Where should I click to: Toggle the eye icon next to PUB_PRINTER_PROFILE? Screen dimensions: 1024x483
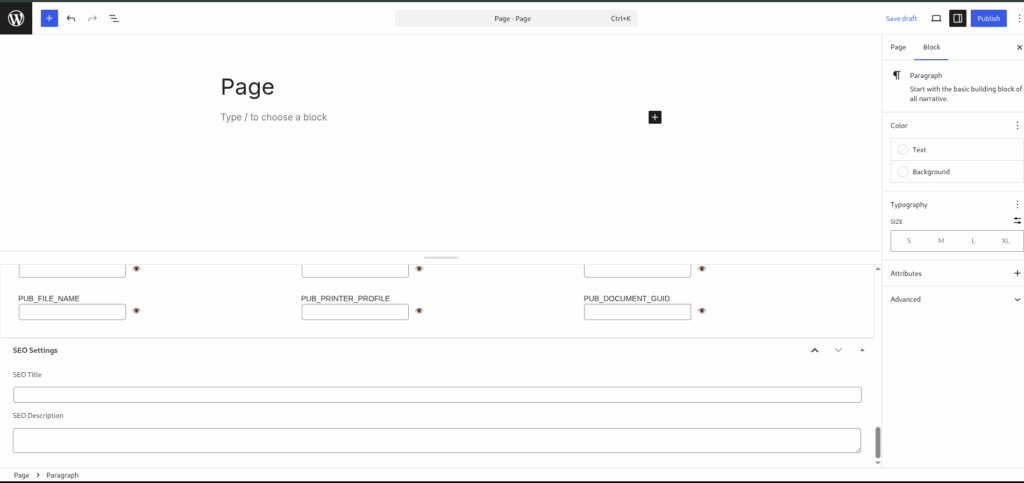click(x=419, y=311)
